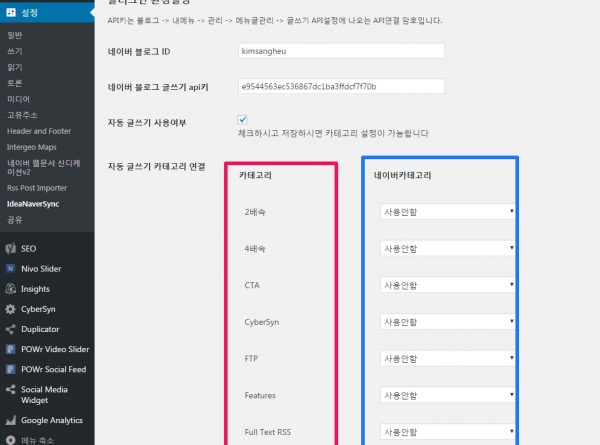This screenshot has width=600, height=445.
Task: Click the 네이버 블로그 글쓰기 api키 field
Action: pos(341,86)
